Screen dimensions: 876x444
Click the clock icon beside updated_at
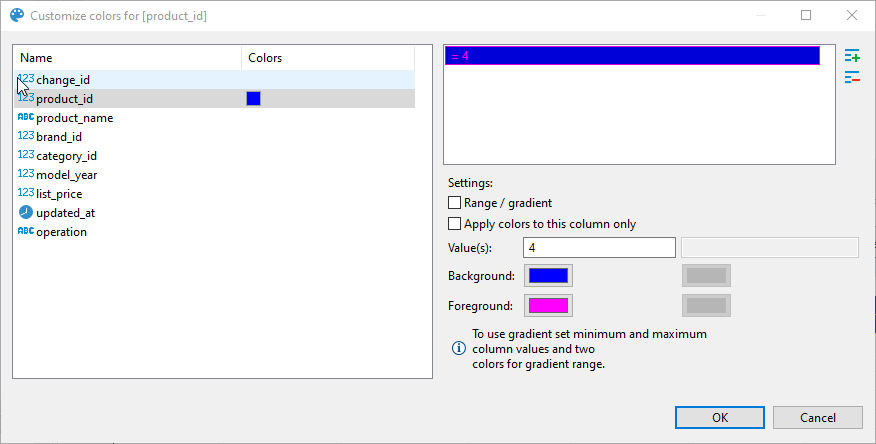click(26, 212)
